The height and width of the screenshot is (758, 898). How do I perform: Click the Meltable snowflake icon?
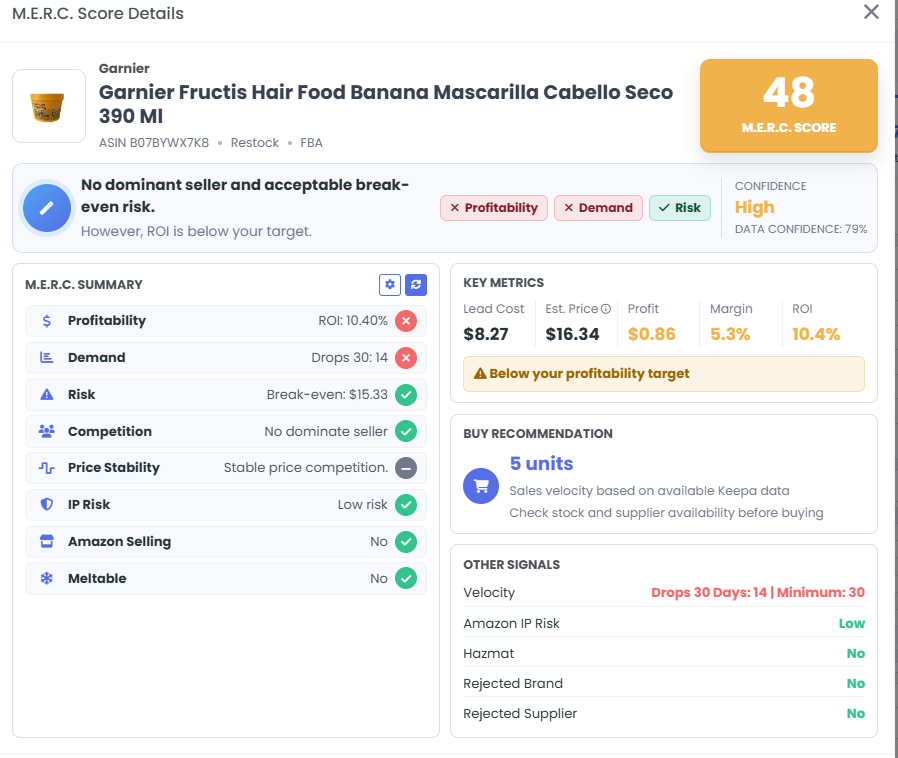click(x=47, y=578)
